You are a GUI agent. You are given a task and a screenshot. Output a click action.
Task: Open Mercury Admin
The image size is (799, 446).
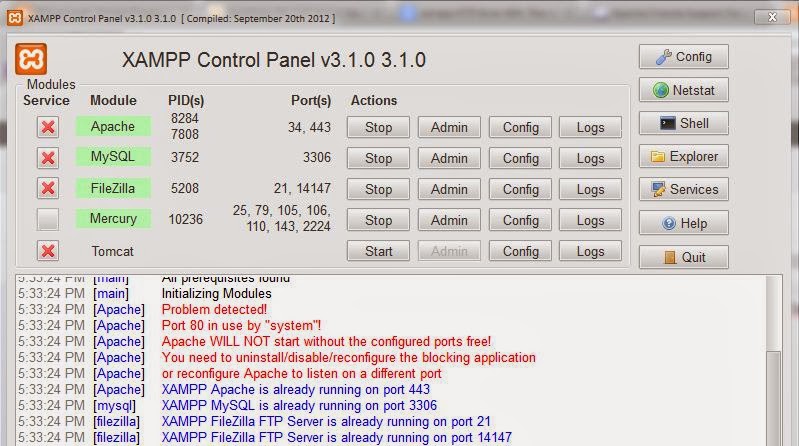pyautogui.click(x=449, y=220)
